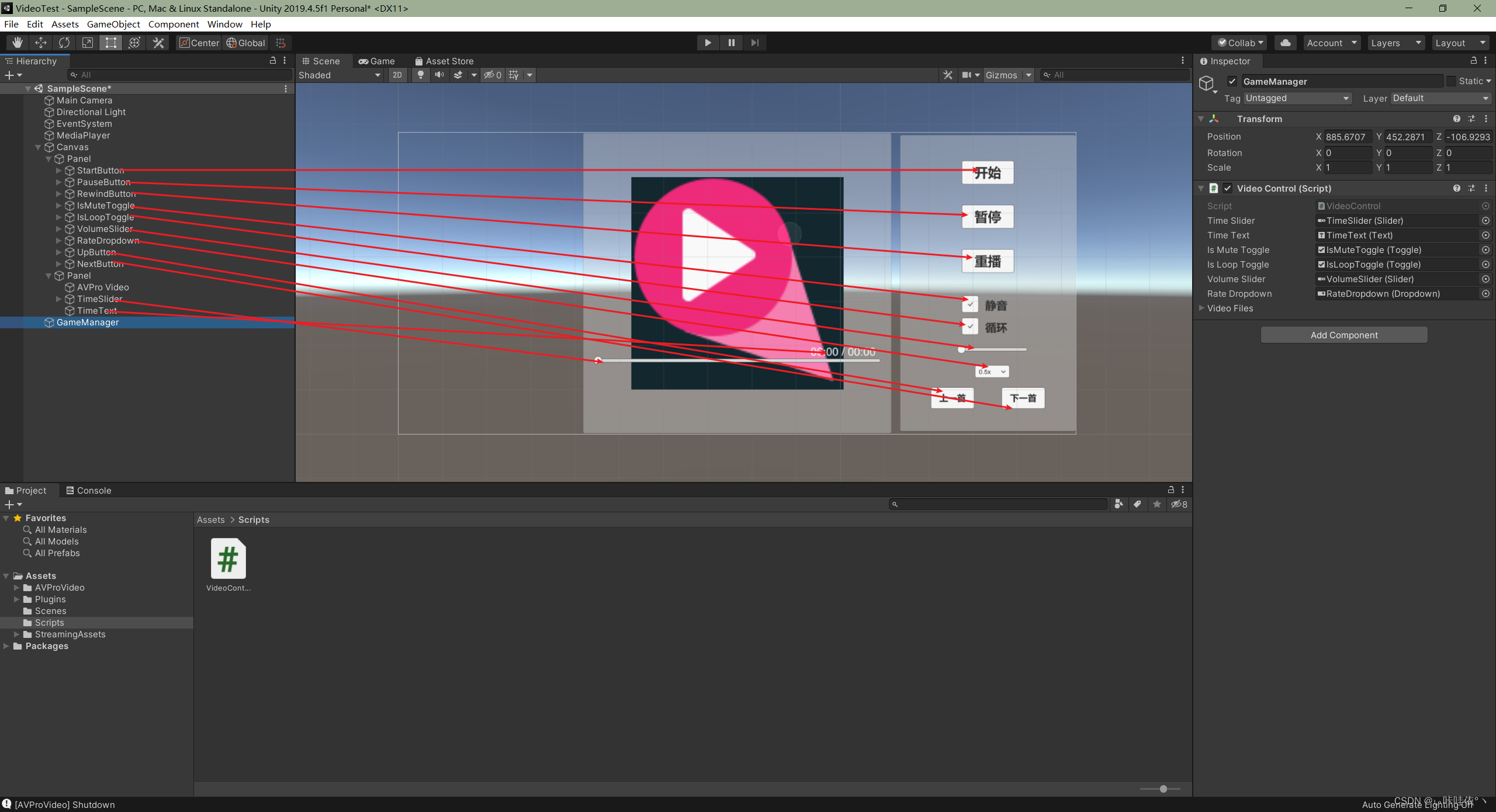Image resolution: width=1496 pixels, height=812 pixels.
Task: Select the GameManager in Hierarchy
Action: pyautogui.click(x=88, y=322)
